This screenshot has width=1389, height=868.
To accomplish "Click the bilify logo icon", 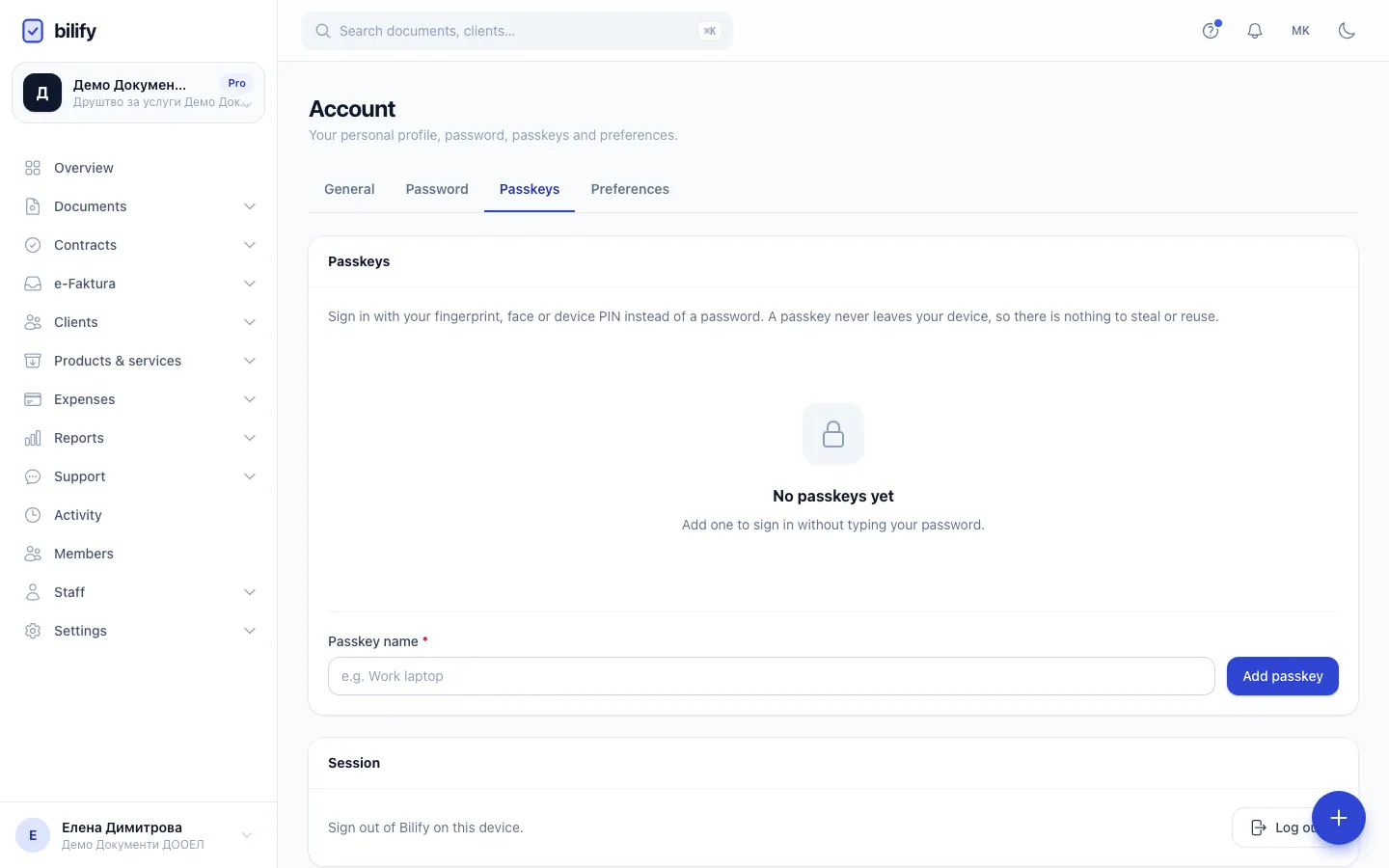I will point(33,31).
